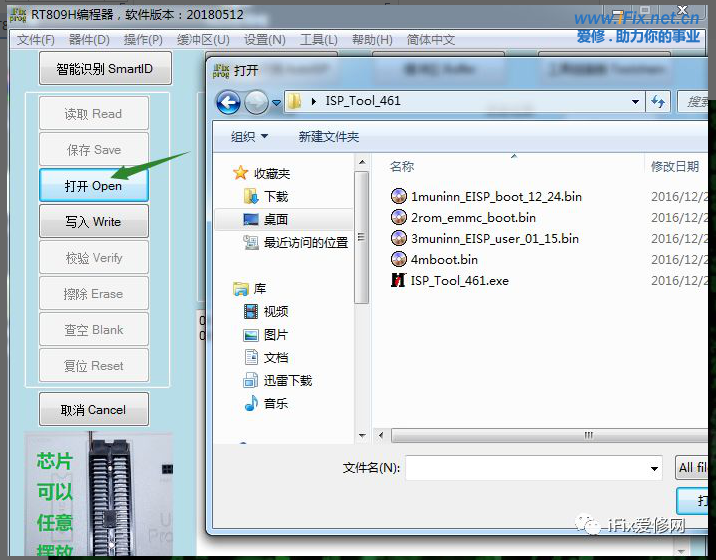716x560 pixels.
Task: Select 2rom_emmc_boot.bin in the file list
Action: tap(473, 218)
